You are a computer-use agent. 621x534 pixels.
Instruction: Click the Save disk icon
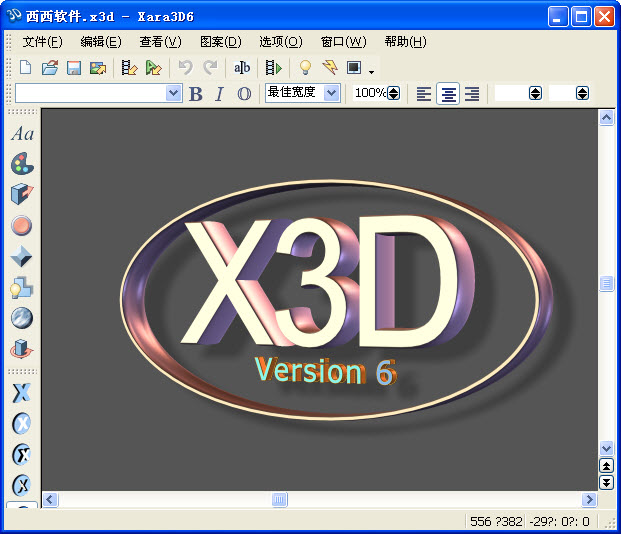pyautogui.click(x=73, y=68)
